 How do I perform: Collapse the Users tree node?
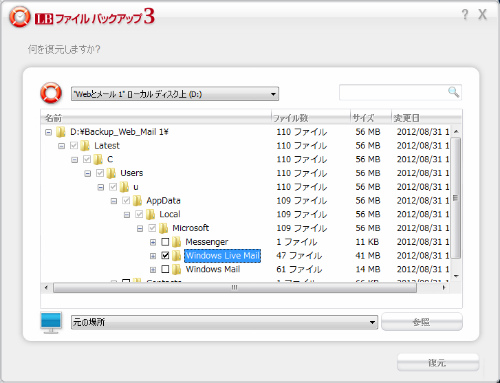pos(88,174)
